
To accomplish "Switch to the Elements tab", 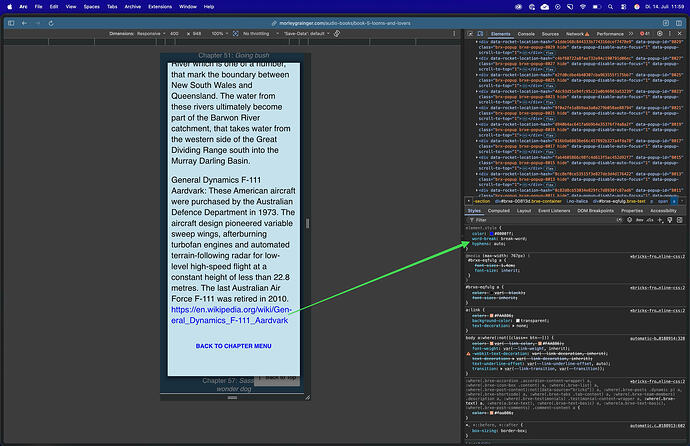I will tap(500, 34).
